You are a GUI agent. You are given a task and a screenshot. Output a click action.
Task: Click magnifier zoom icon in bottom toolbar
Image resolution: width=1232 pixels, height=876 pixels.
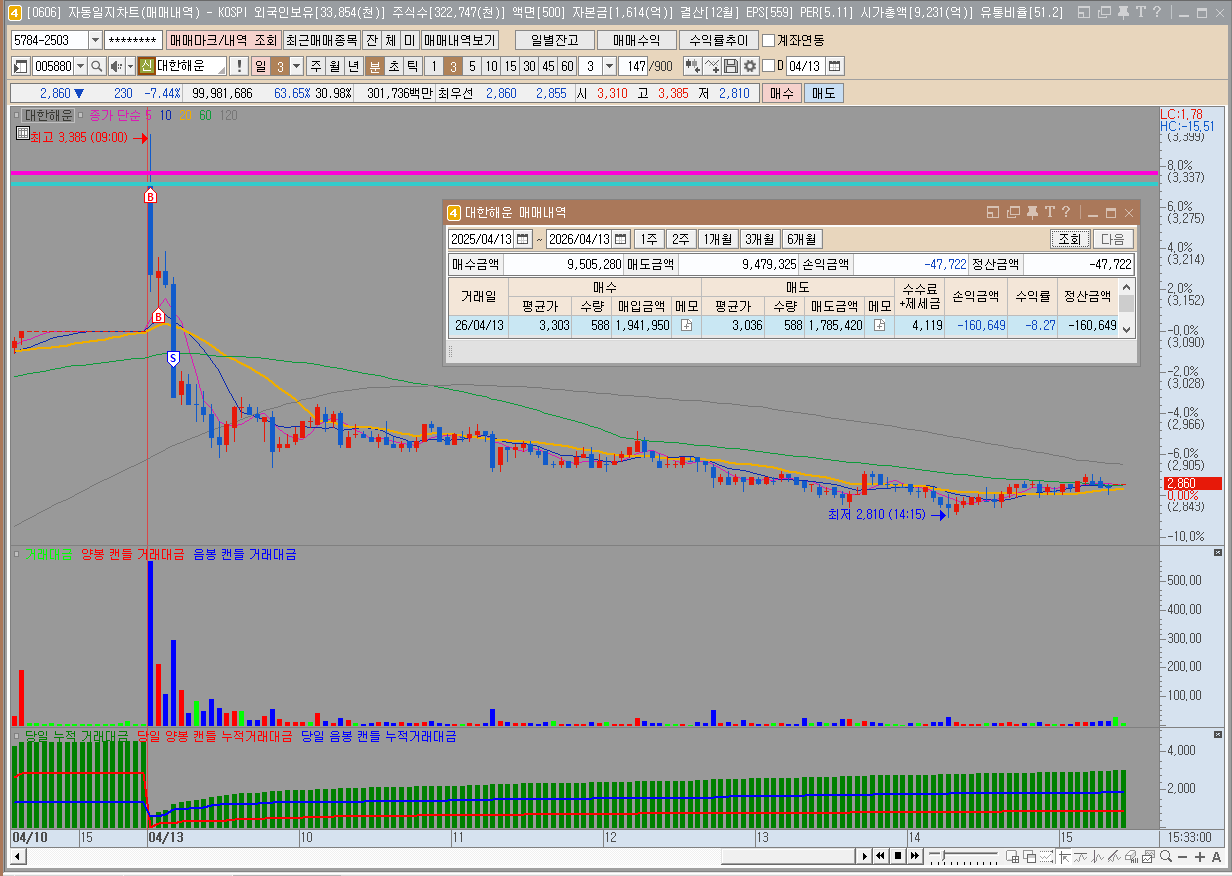pyautogui.click(x=1166, y=857)
